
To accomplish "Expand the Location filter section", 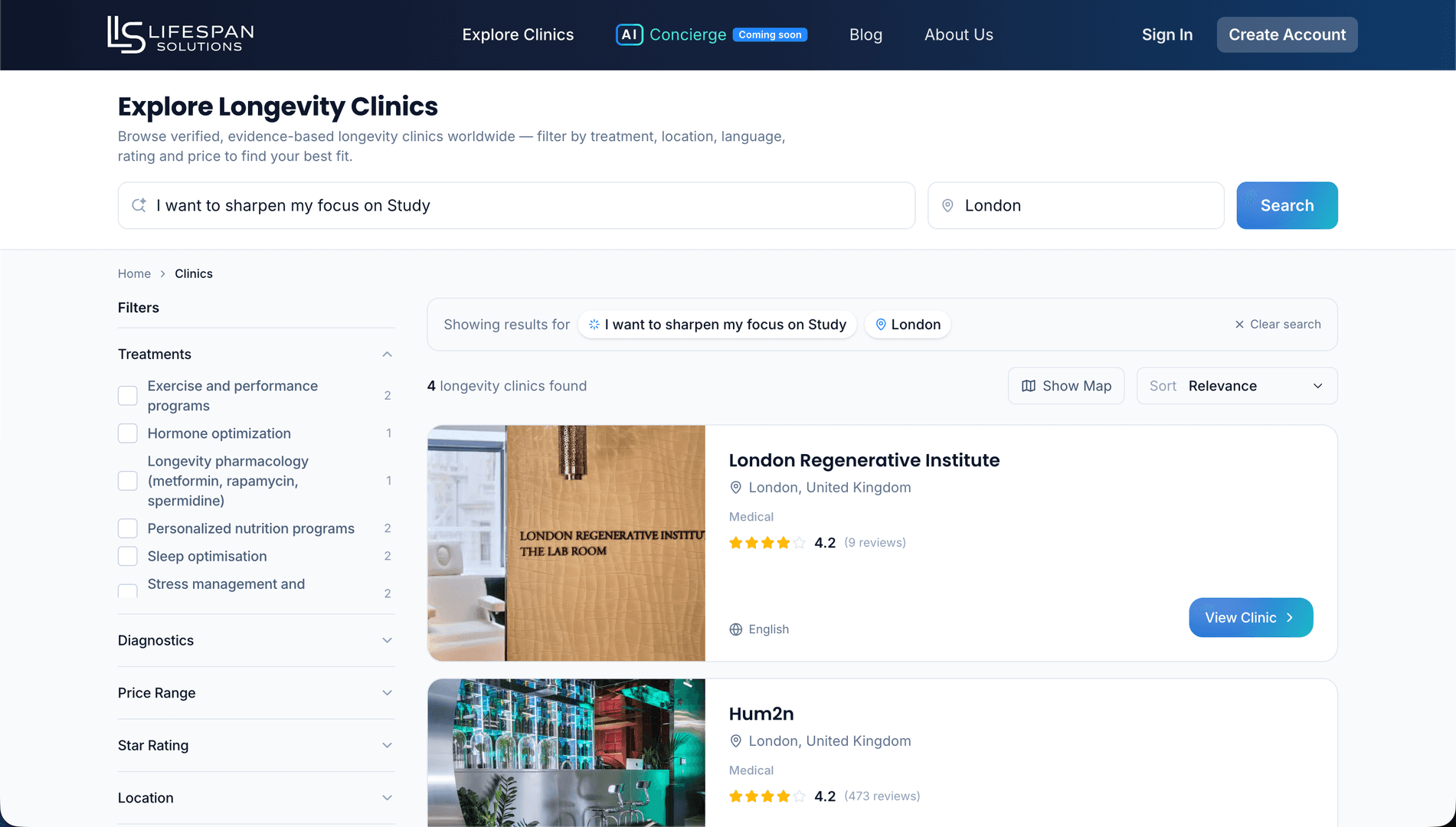I will click(x=256, y=798).
